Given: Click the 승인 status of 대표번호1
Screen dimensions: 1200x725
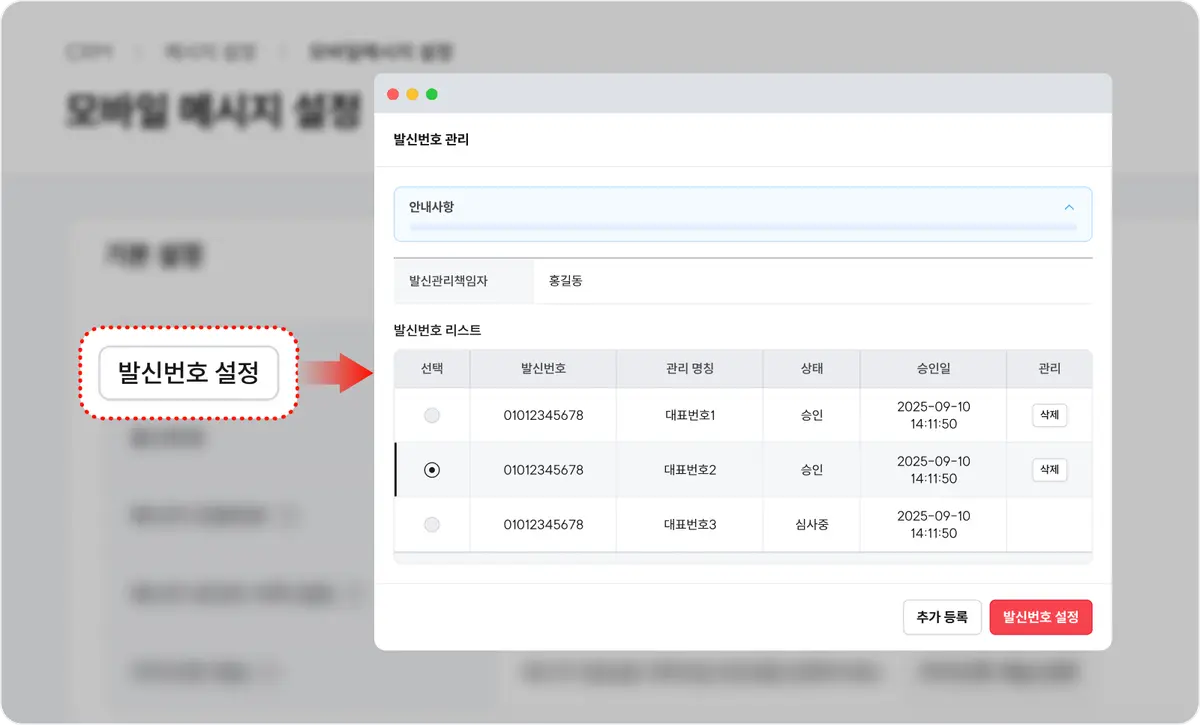Looking at the screenshot, I should pos(811,415).
